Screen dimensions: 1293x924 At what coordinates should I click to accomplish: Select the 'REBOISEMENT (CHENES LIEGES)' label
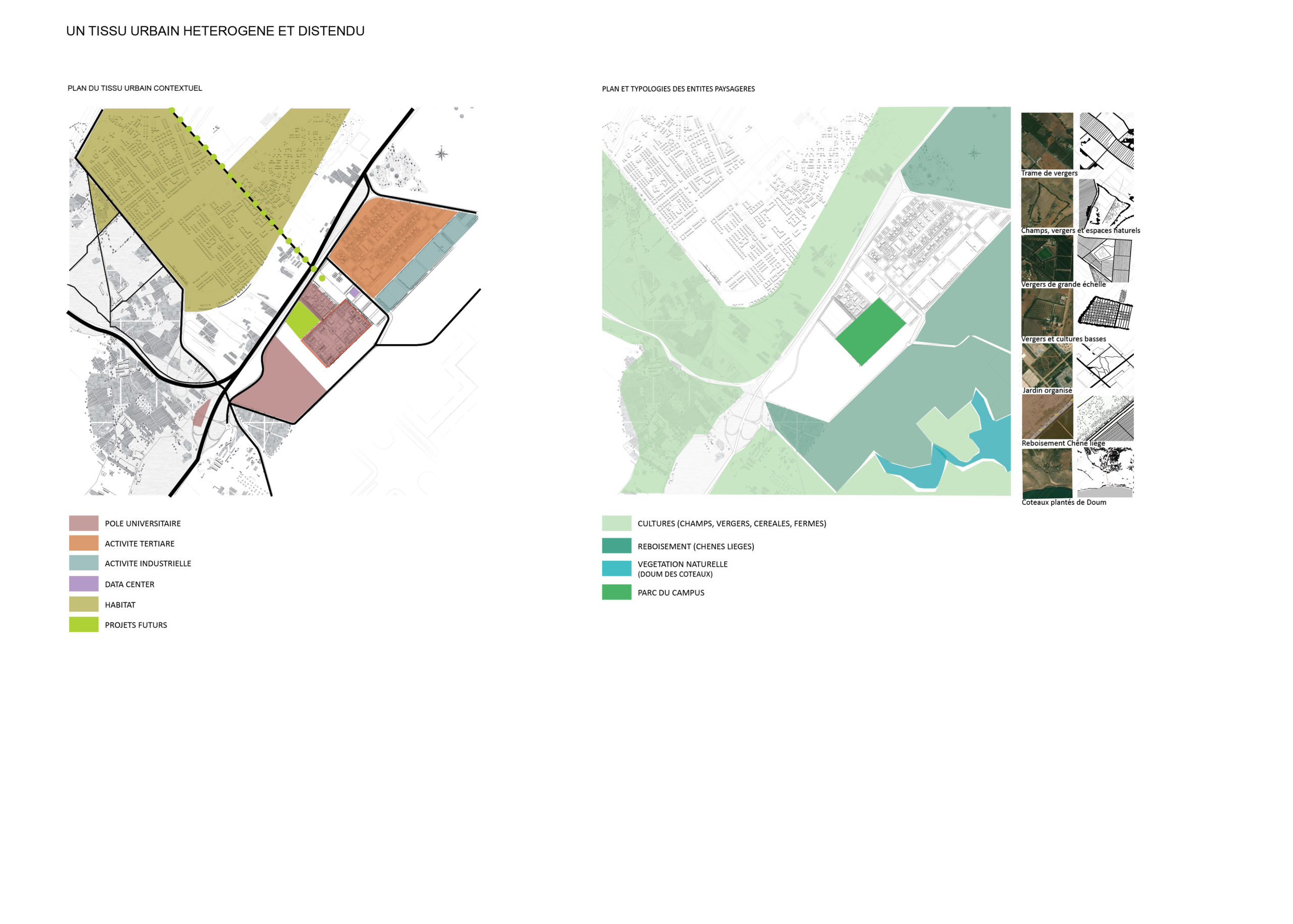point(695,546)
